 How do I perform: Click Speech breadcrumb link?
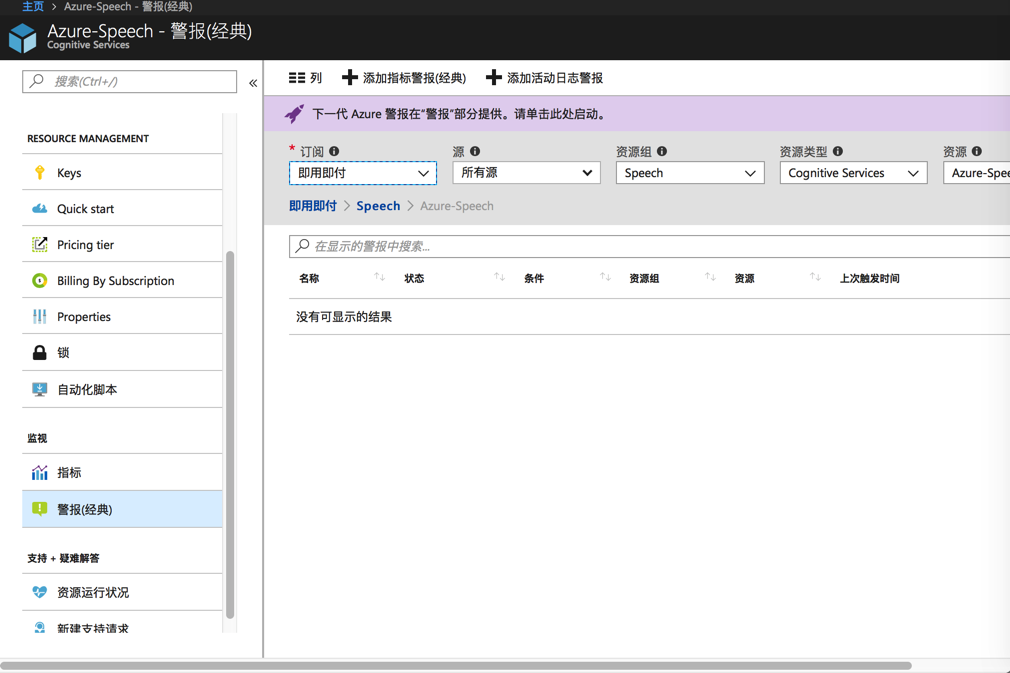[378, 206]
